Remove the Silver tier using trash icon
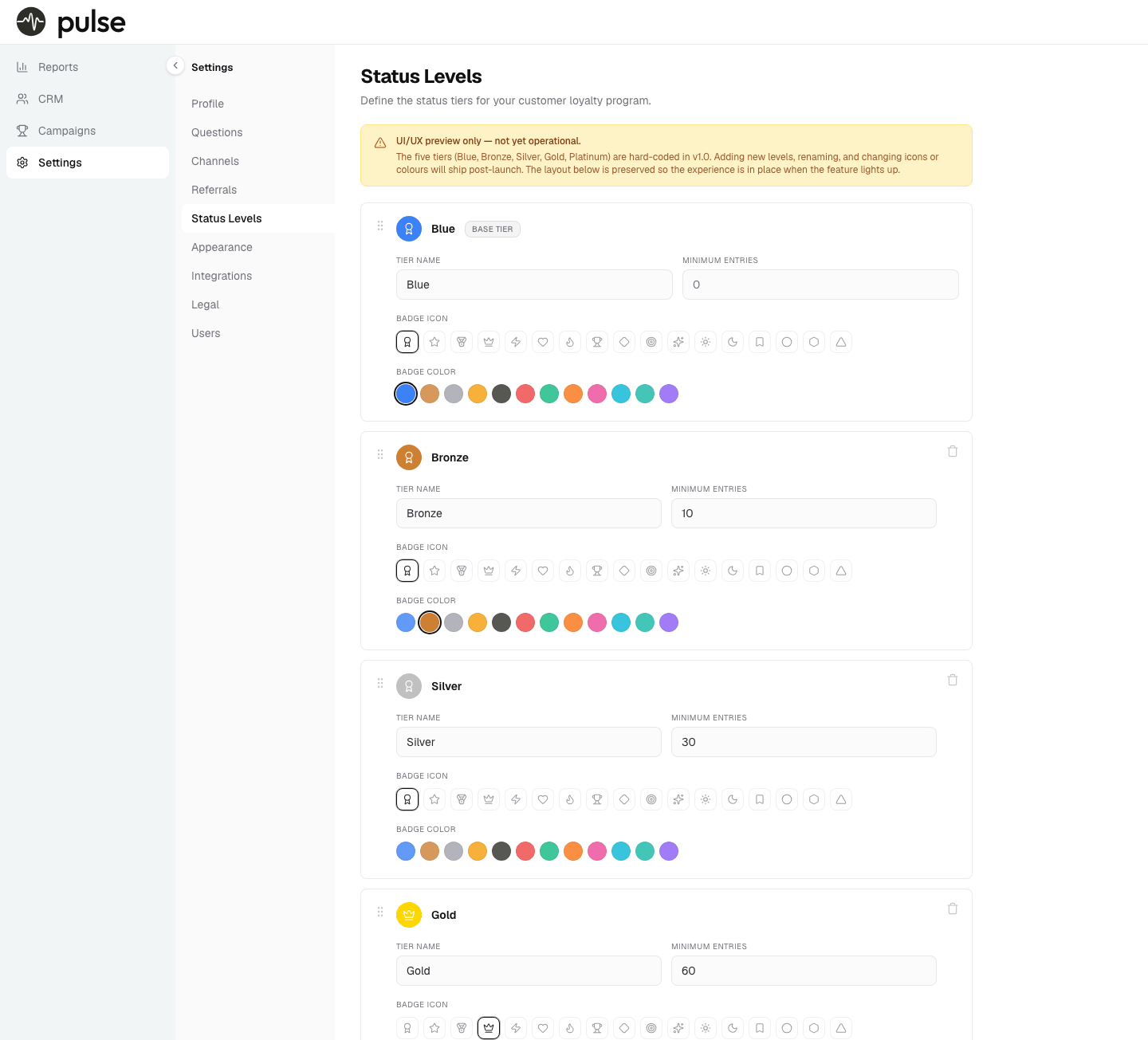The width and height of the screenshot is (1148, 1040). pos(953,680)
